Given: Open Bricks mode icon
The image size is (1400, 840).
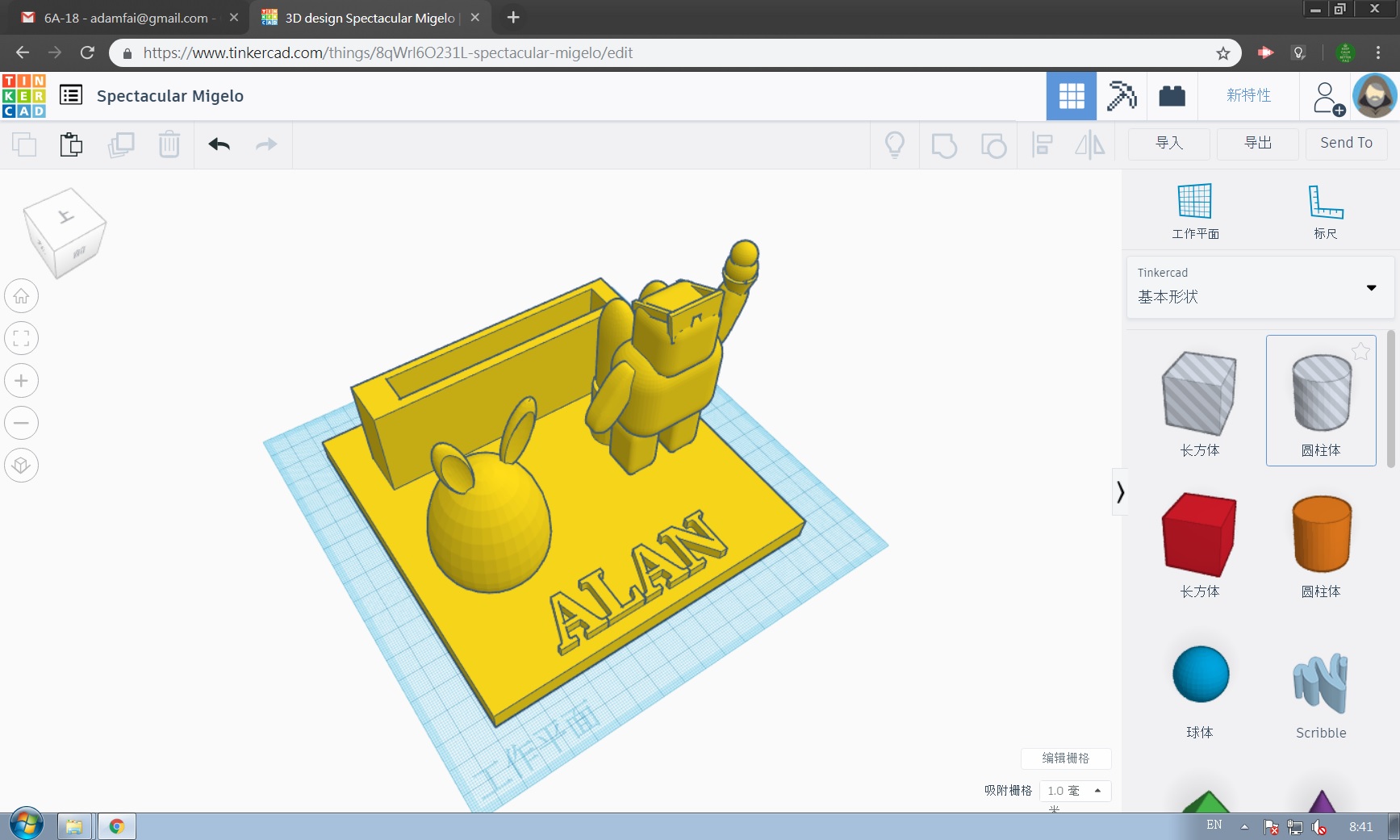Looking at the screenshot, I should [1172, 96].
